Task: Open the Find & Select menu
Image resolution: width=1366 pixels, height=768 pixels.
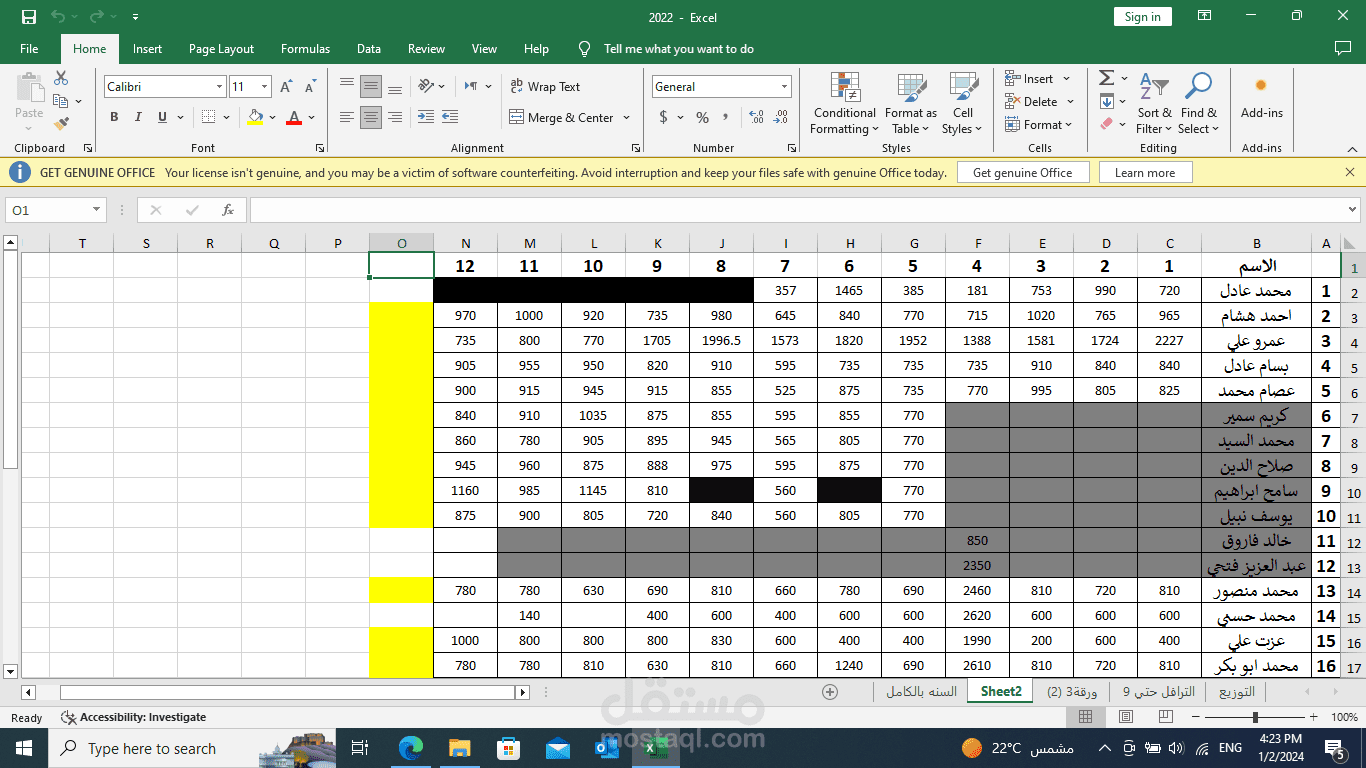Action: [1198, 103]
